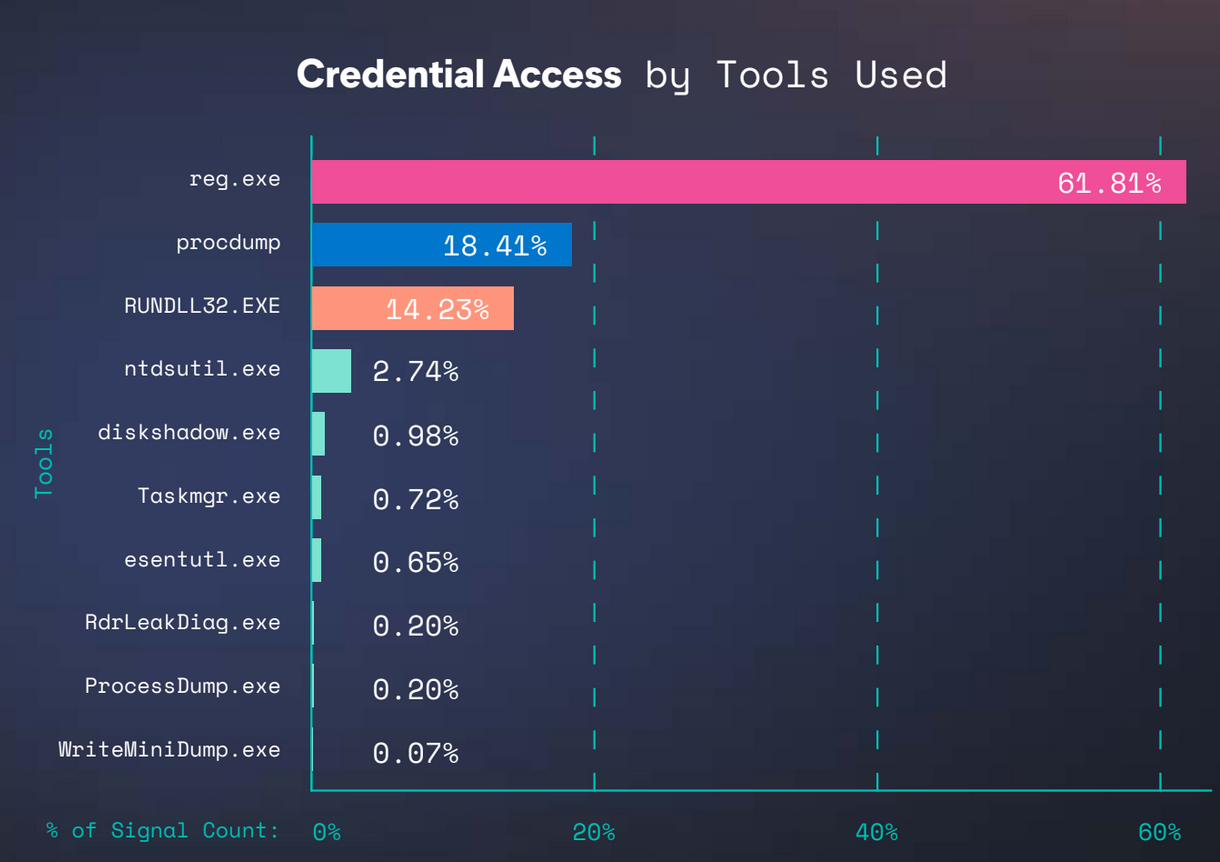Click the 0.07% value label
The width and height of the screenshot is (1220, 862).
click(x=416, y=752)
